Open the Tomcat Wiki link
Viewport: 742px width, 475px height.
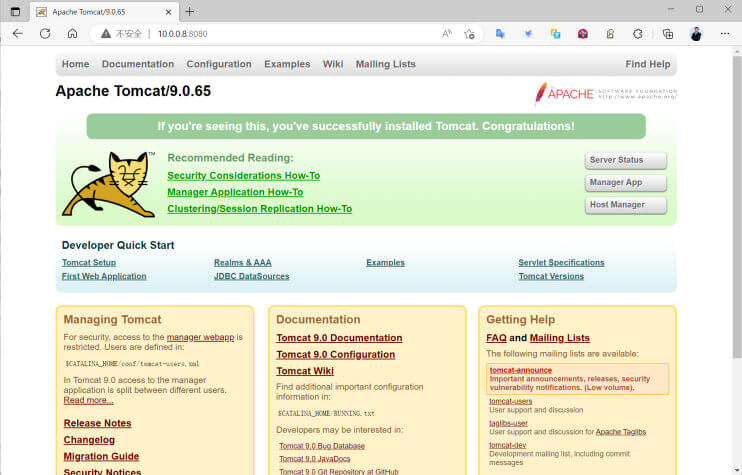[305, 371]
